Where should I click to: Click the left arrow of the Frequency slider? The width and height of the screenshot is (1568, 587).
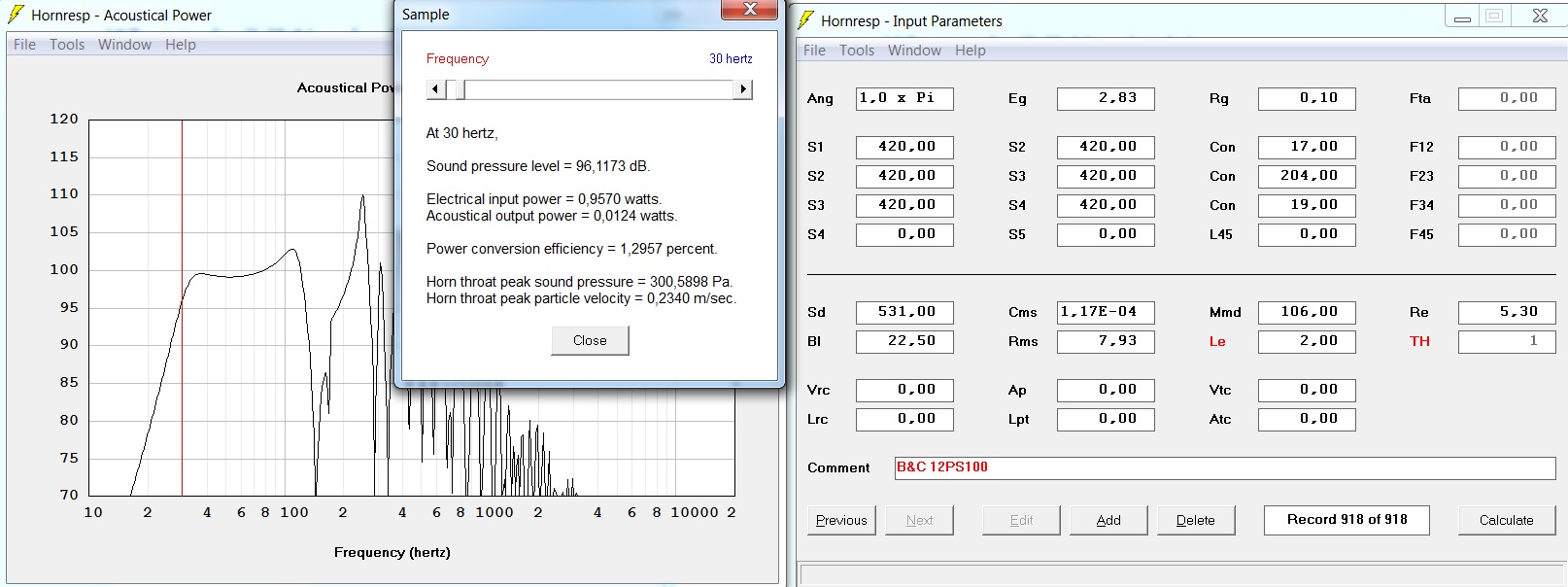(x=435, y=89)
